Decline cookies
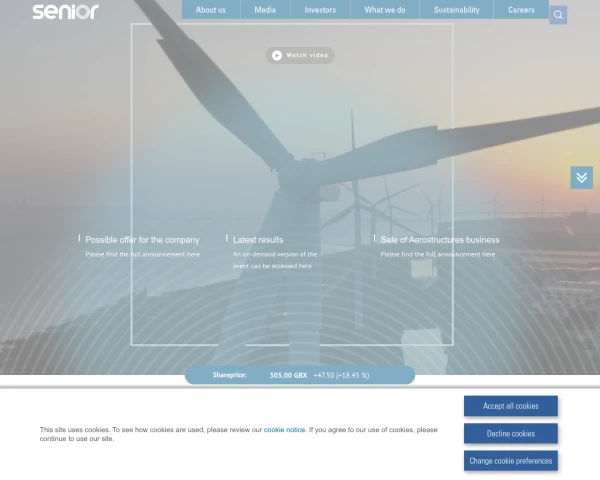Viewport: 600px width, 480px height. [x=510, y=433]
